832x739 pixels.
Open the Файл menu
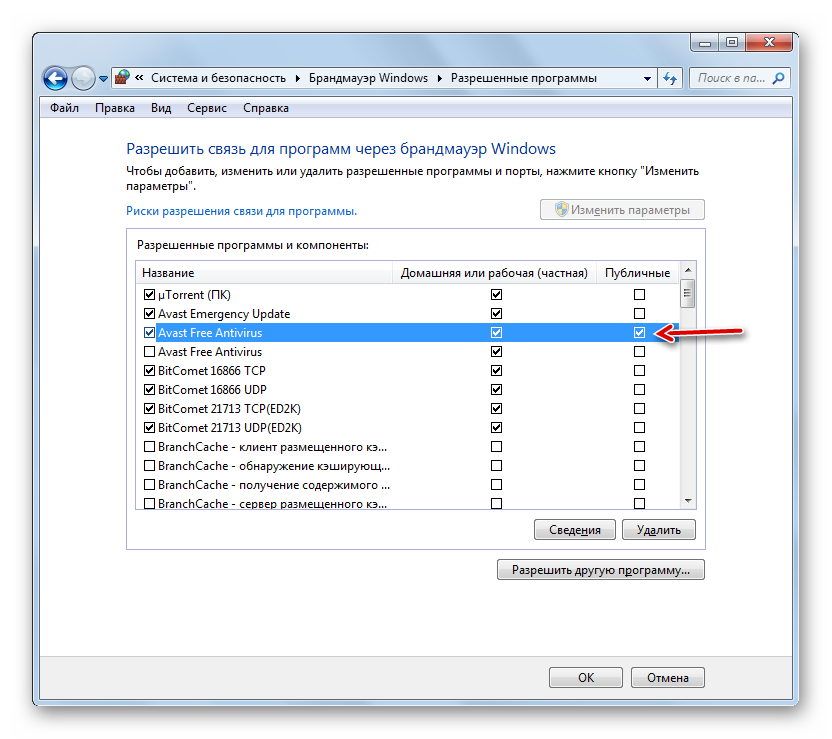coord(64,108)
